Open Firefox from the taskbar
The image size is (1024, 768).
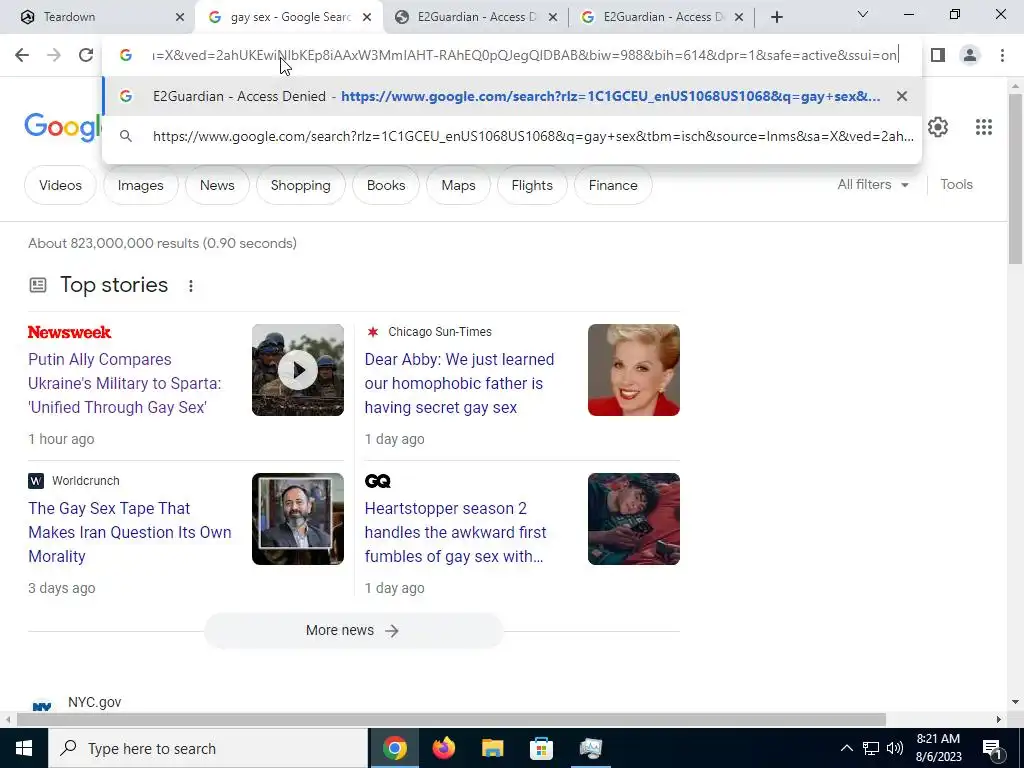click(x=443, y=748)
